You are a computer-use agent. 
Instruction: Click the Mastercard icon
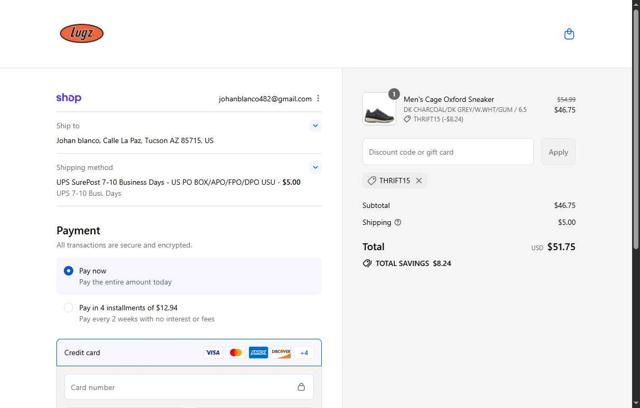pyautogui.click(x=236, y=353)
